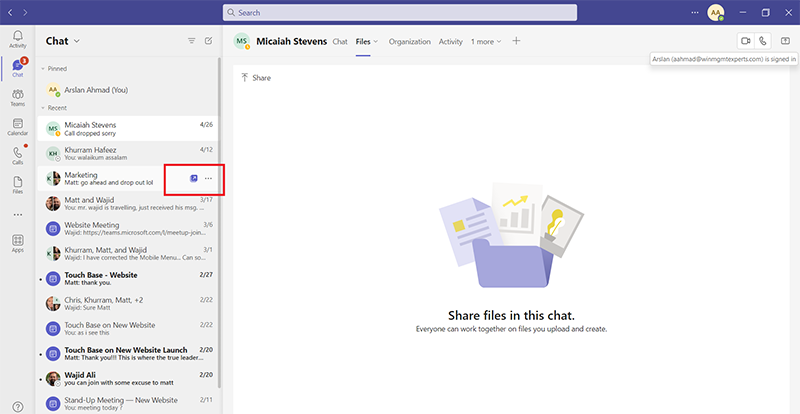The height and width of the screenshot is (414, 800).
Task: Open the Activity feed in sidebar
Action: pos(17,39)
